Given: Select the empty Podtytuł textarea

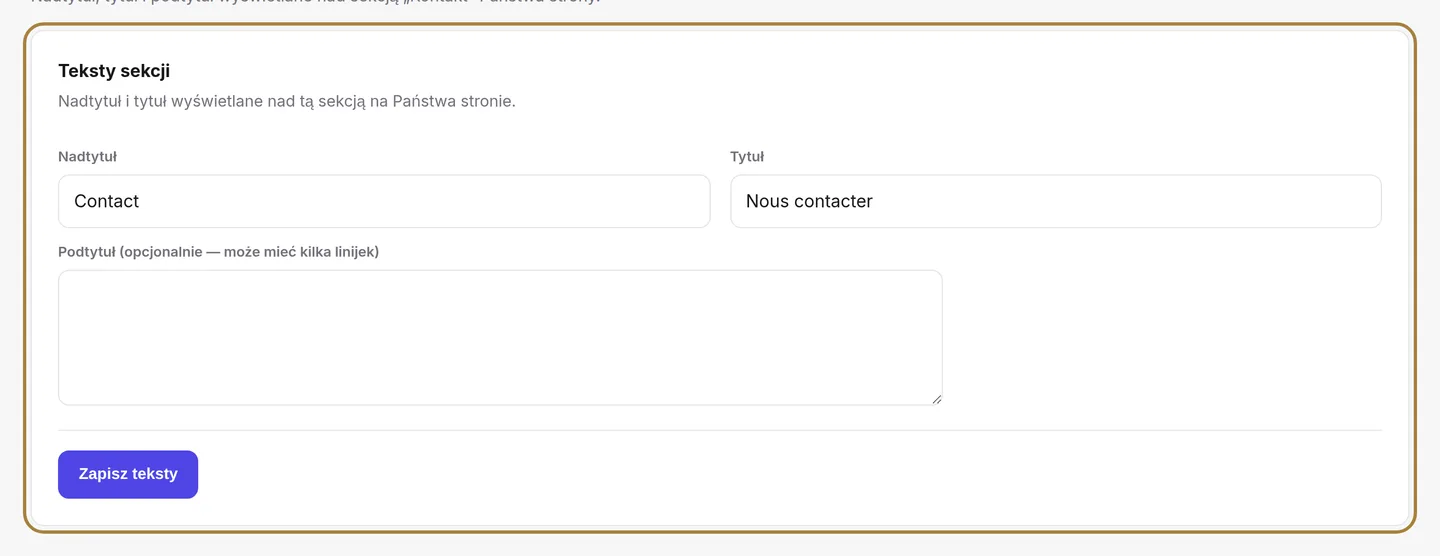Looking at the screenshot, I should pos(500,337).
